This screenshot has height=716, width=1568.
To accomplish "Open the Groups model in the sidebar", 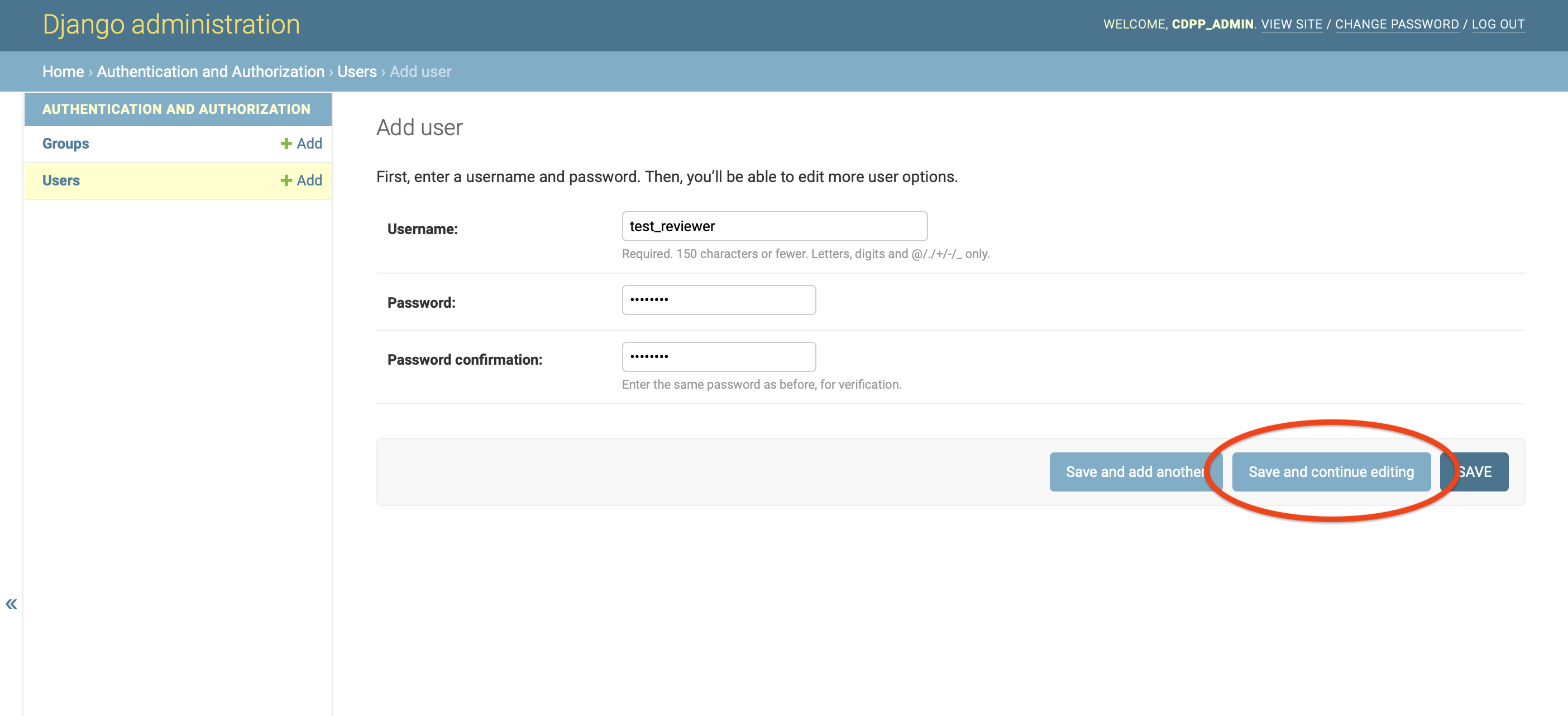I will pos(66,143).
